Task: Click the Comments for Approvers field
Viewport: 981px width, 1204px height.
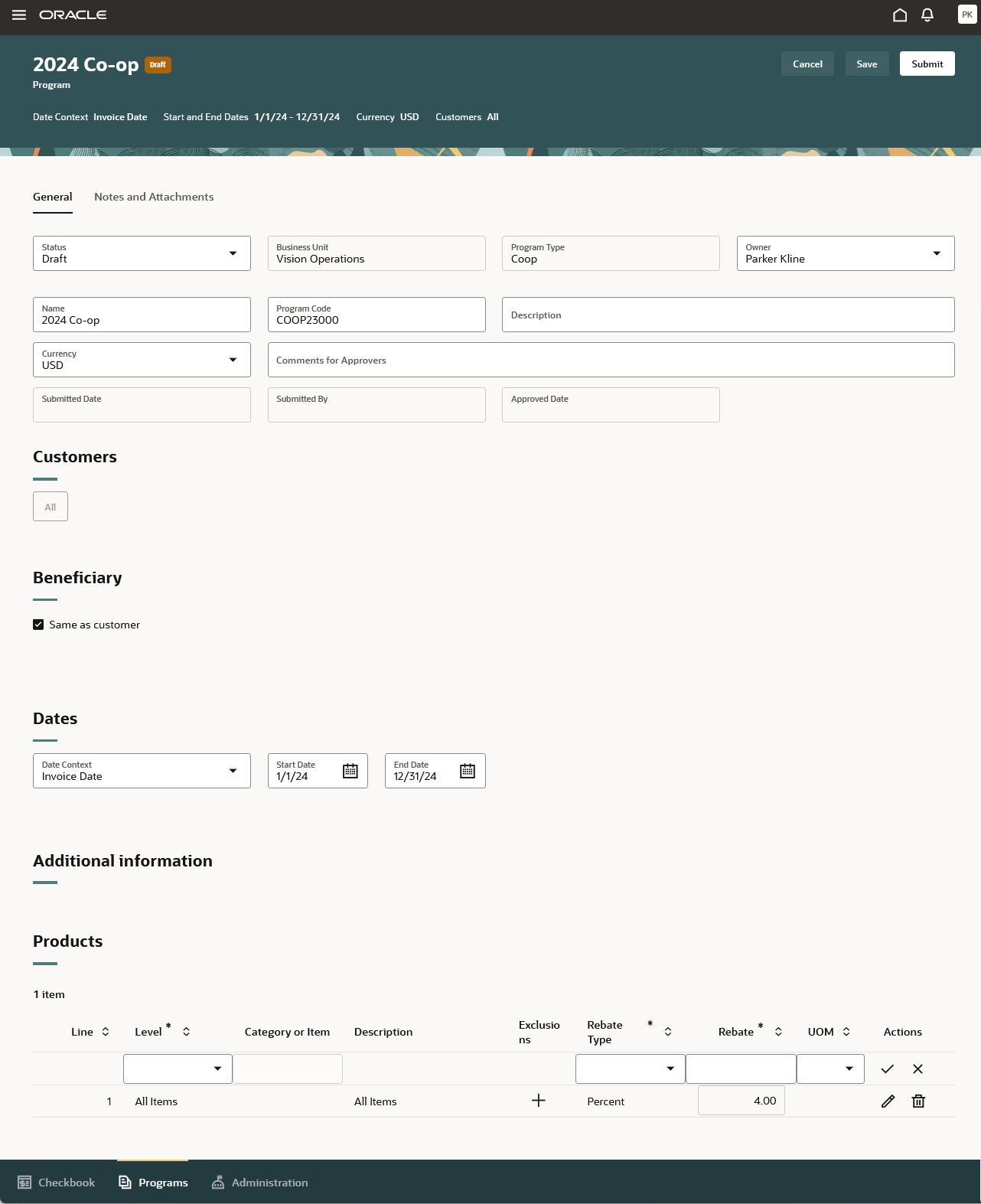Action: coord(611,360)
